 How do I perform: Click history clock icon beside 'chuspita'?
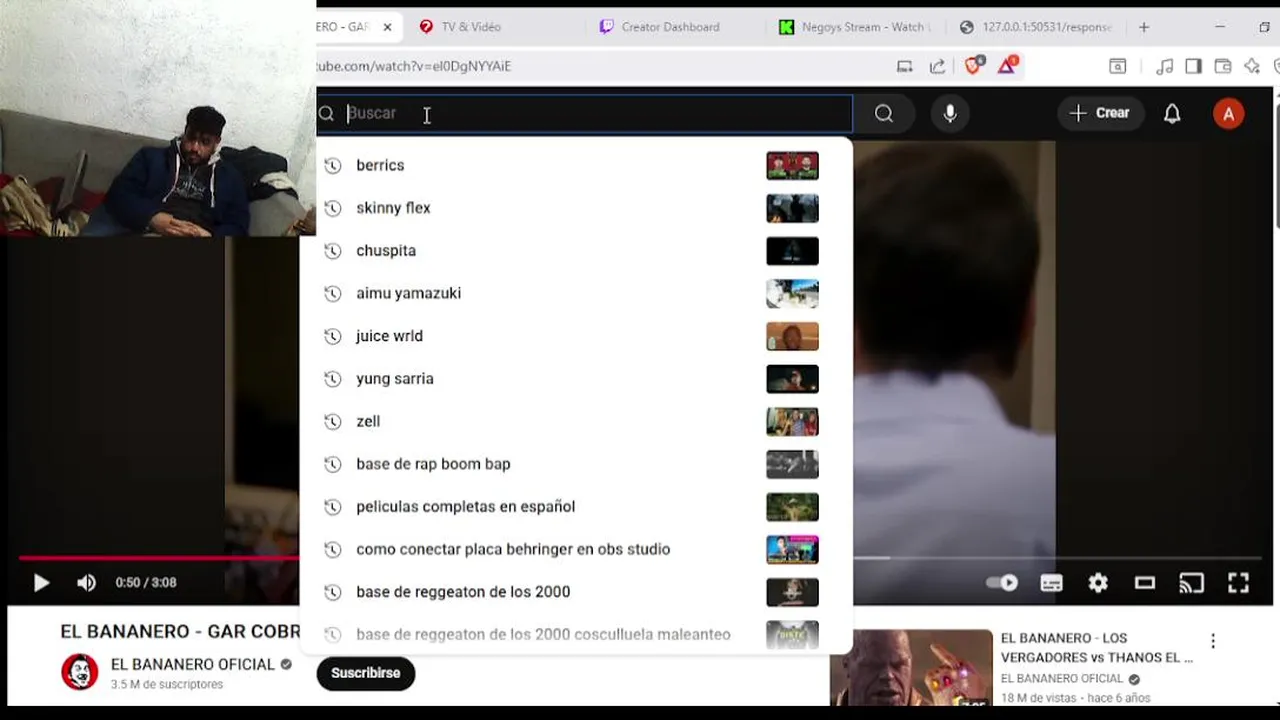click(333, 251)
